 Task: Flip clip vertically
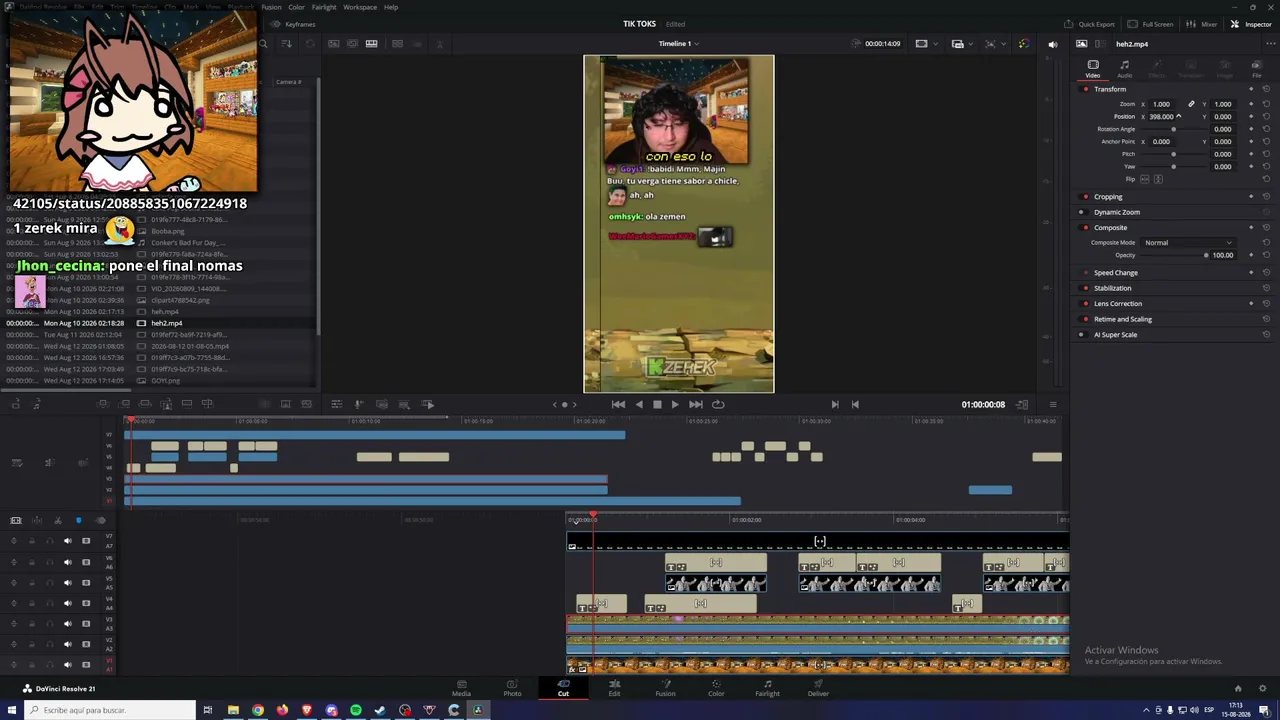point(1158,179)
